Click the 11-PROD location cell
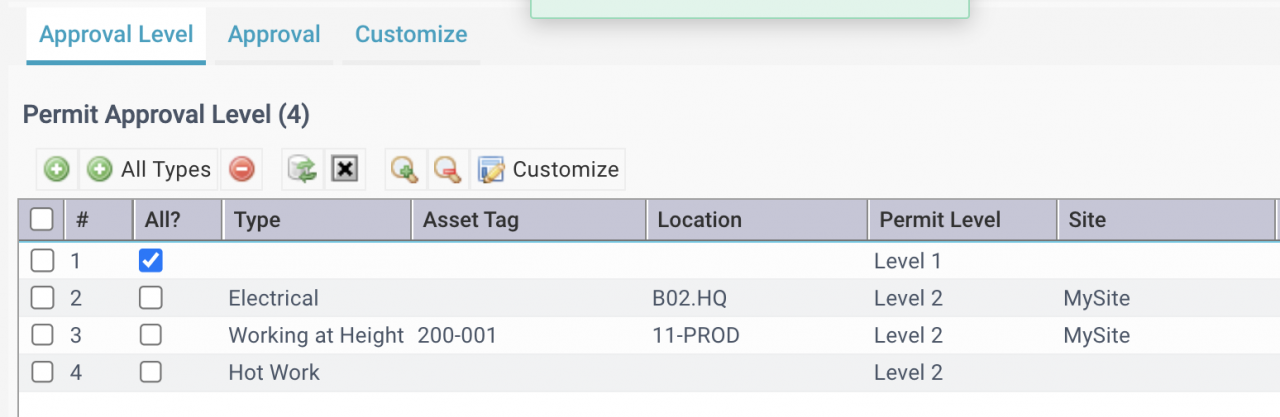 click(x=696, y=335)
